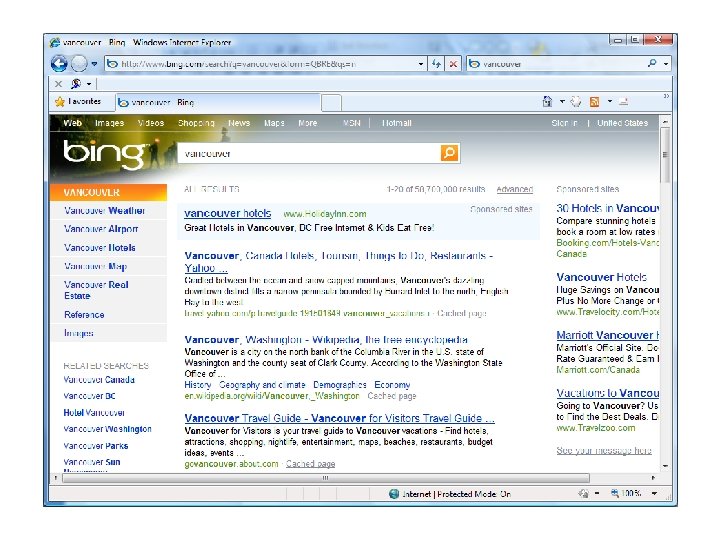The height and width of the screenshot is (540, 720).
Task: Open the Maps tab on Bing
Action: coord(274,123)
